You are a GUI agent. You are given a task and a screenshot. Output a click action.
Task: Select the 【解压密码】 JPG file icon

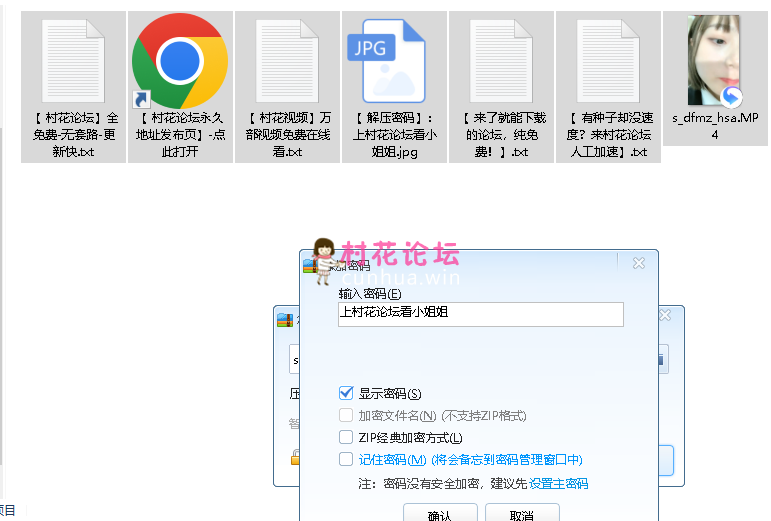pyautogui.click(x=386, y=60)
